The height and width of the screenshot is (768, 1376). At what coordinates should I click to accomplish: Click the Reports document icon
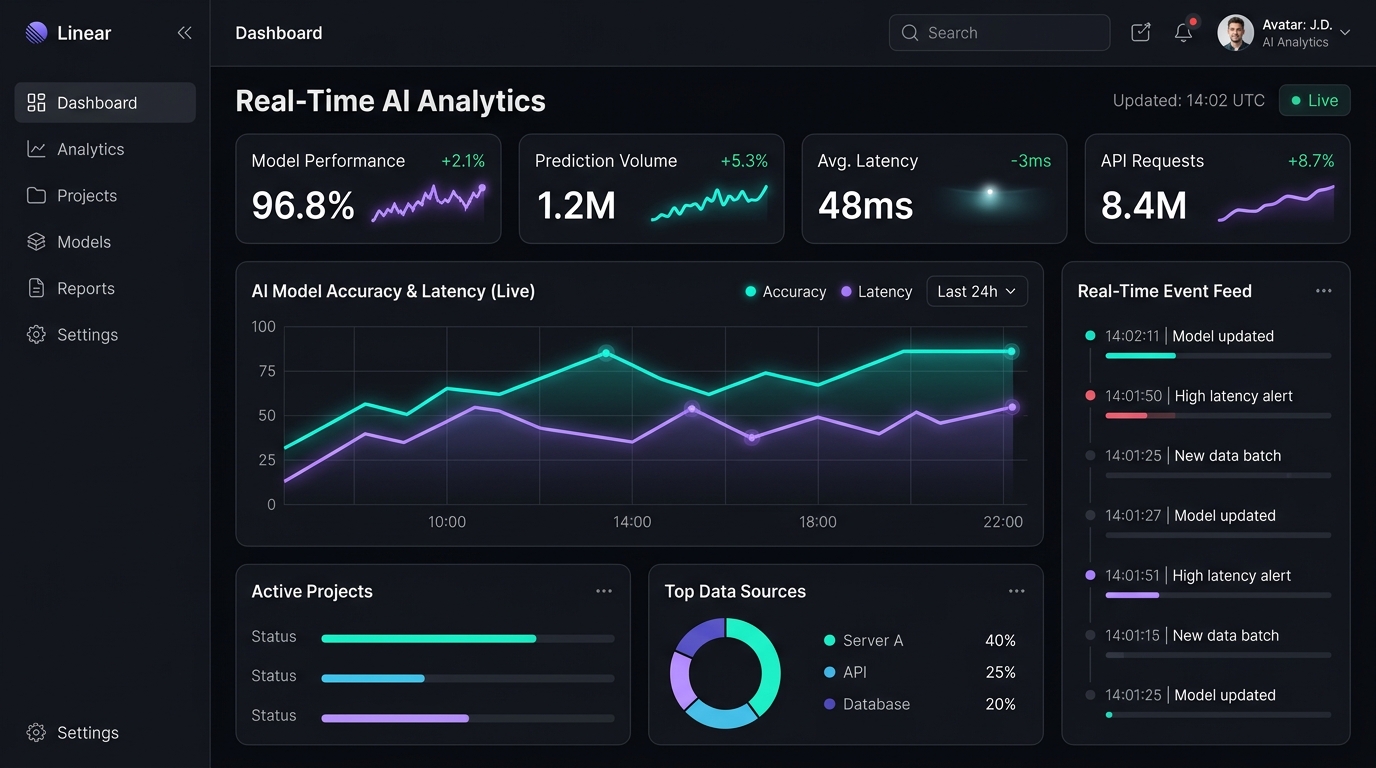pos(36,288)
